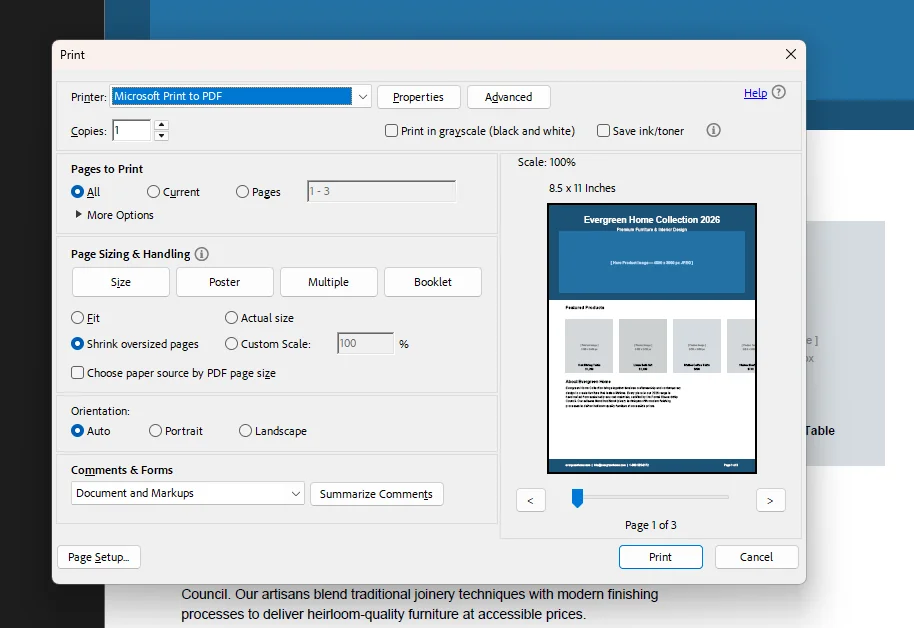
Task: Select Portrait orientation
Action: point(155,431)
